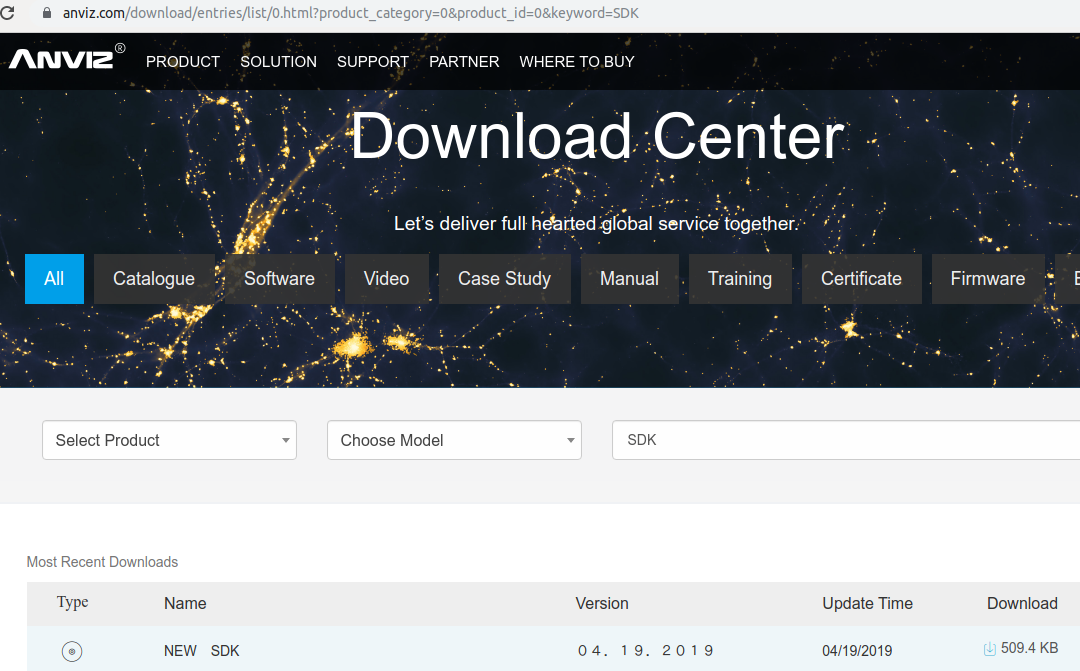Select the All category tab
Screen dimensions: 1080x671
click(54, 279)
